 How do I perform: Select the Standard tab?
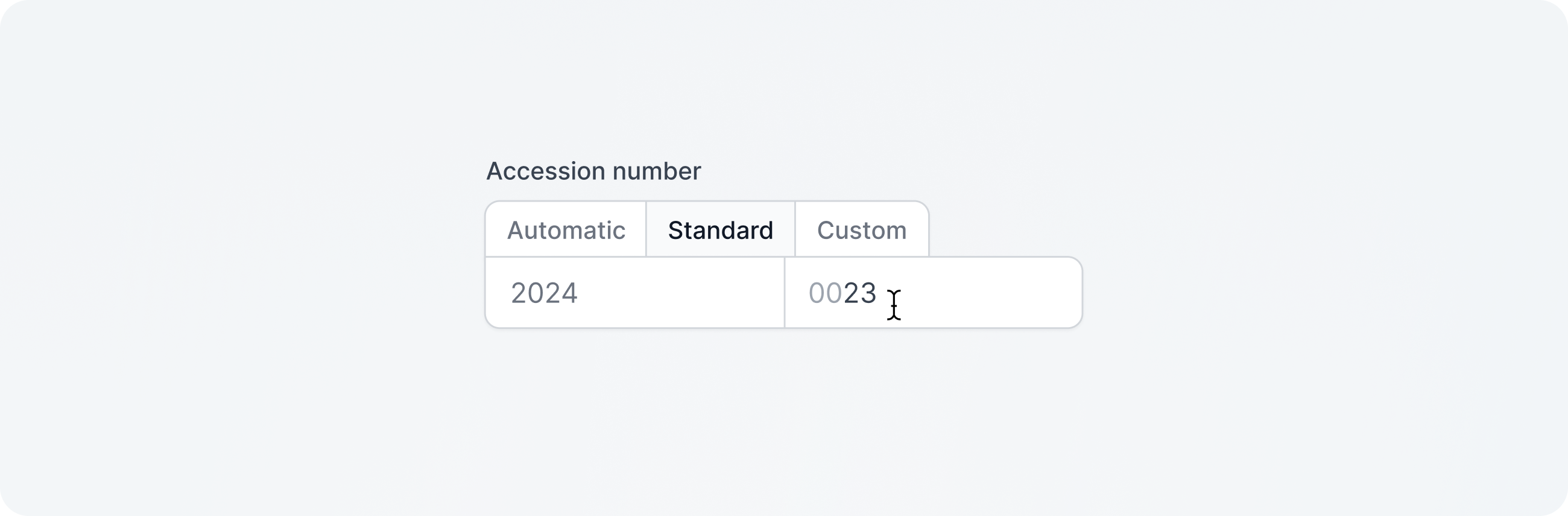coord(720,231)
